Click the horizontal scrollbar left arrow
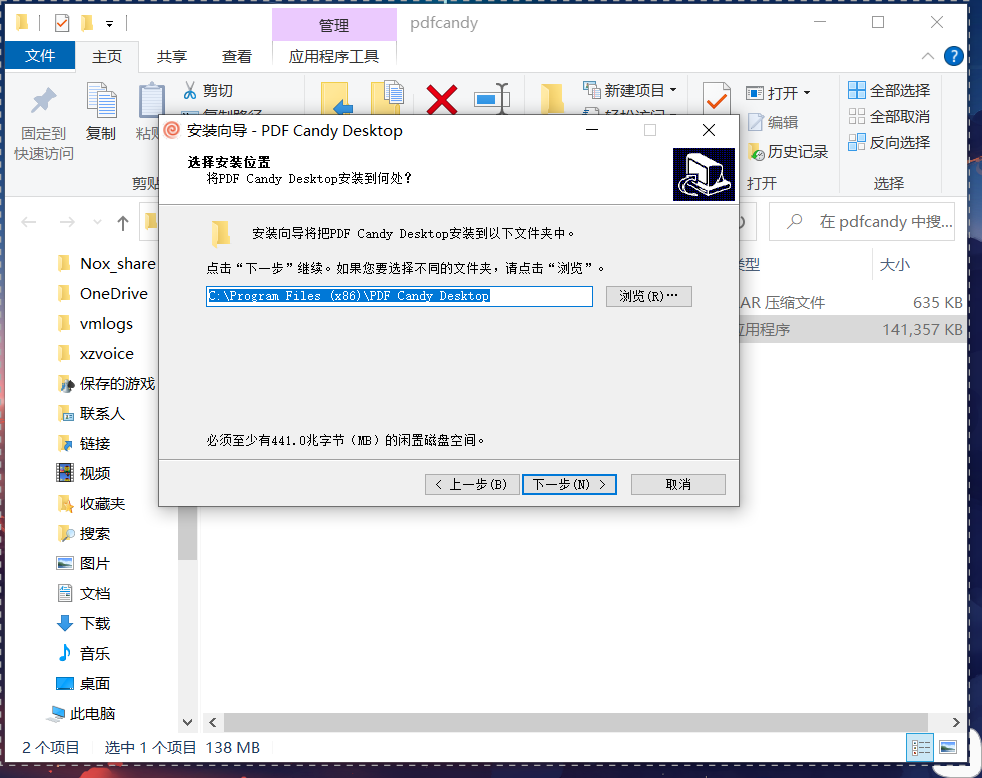This screenshot has width=982, height=778. coord(213,722)
